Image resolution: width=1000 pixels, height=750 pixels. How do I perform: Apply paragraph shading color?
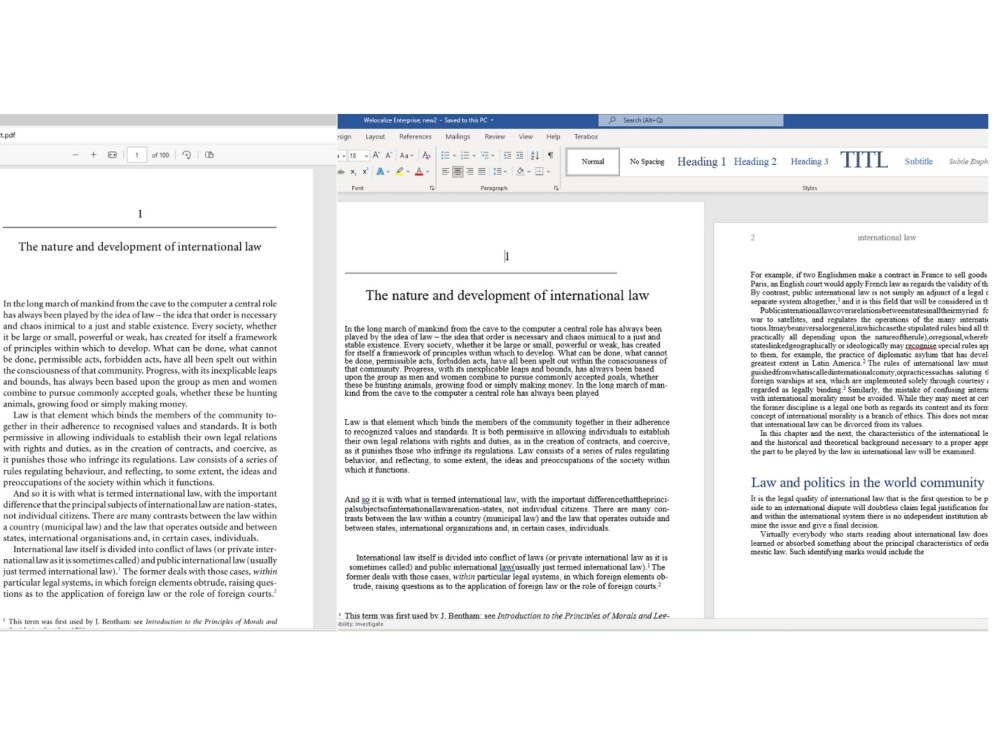[x=520, y=172]
